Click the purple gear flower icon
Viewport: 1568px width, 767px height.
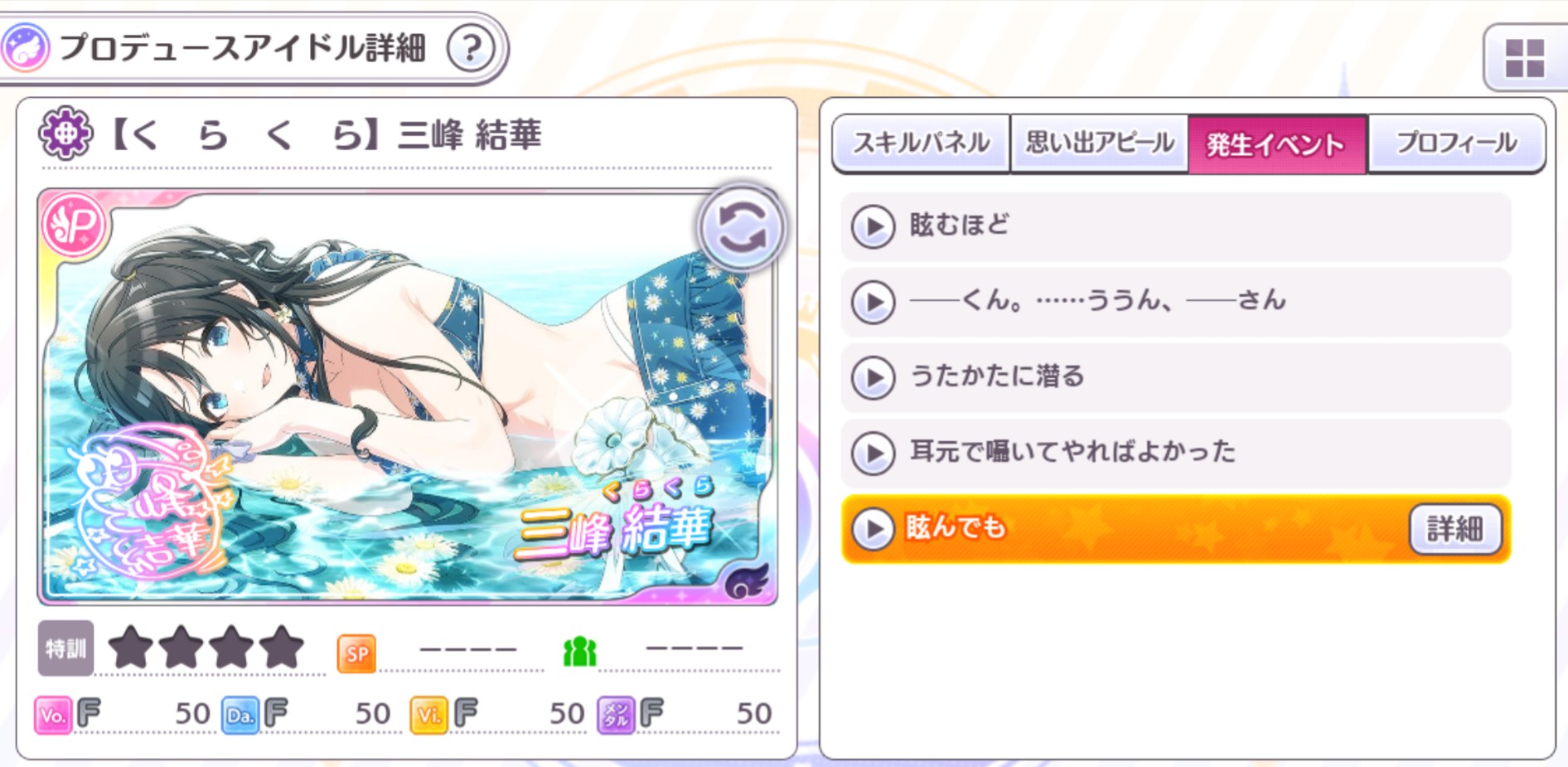65,133
